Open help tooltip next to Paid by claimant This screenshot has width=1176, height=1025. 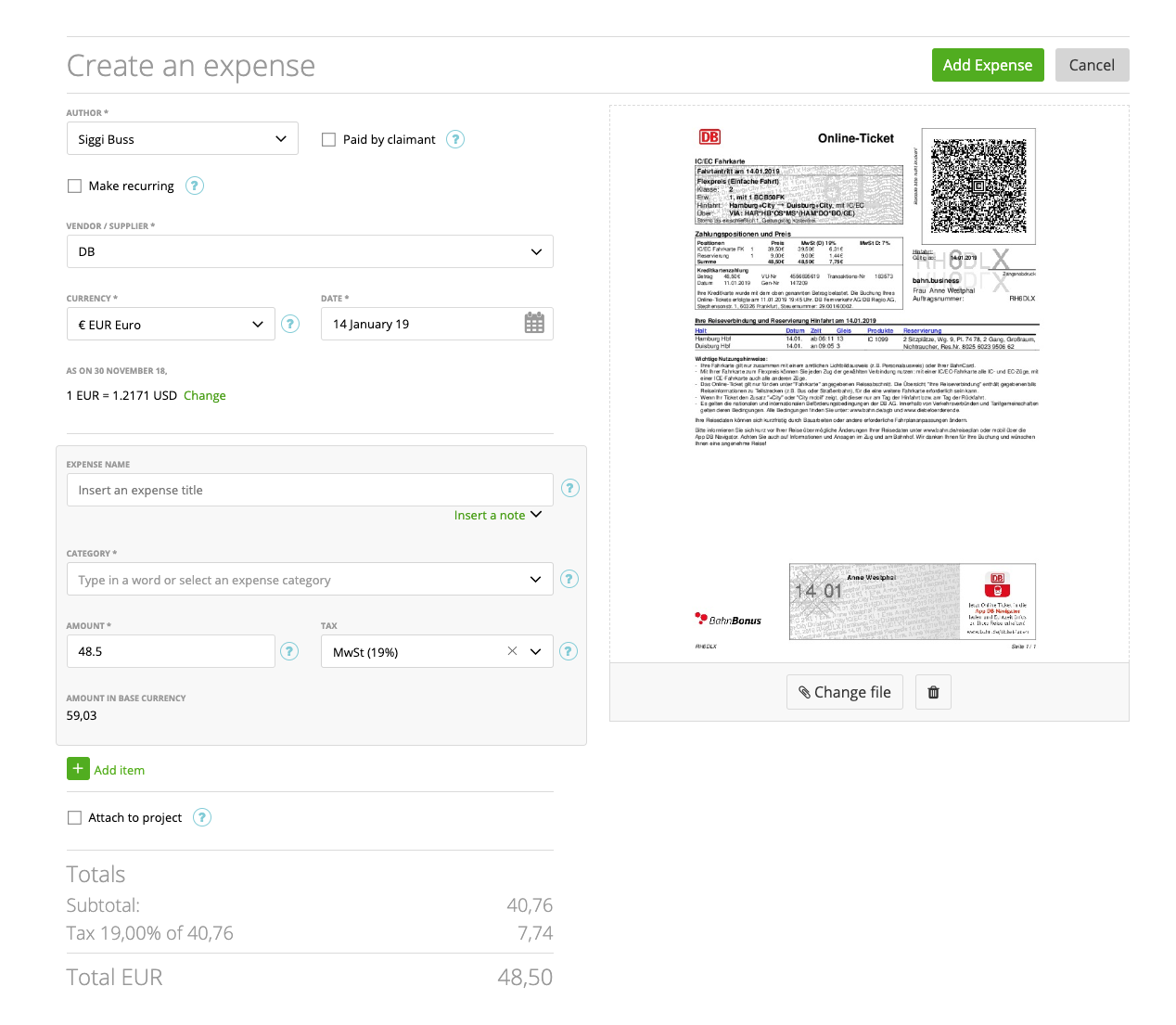click(454, 139)
